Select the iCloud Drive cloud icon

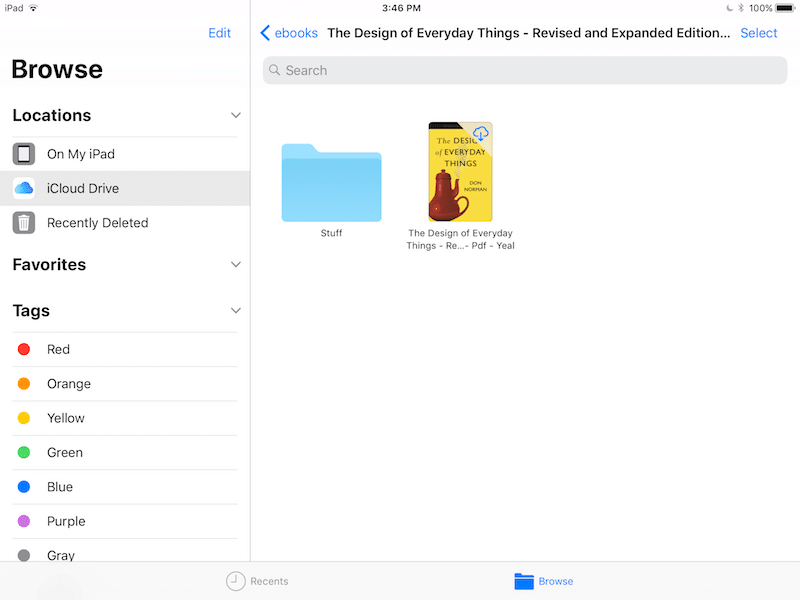24,188
